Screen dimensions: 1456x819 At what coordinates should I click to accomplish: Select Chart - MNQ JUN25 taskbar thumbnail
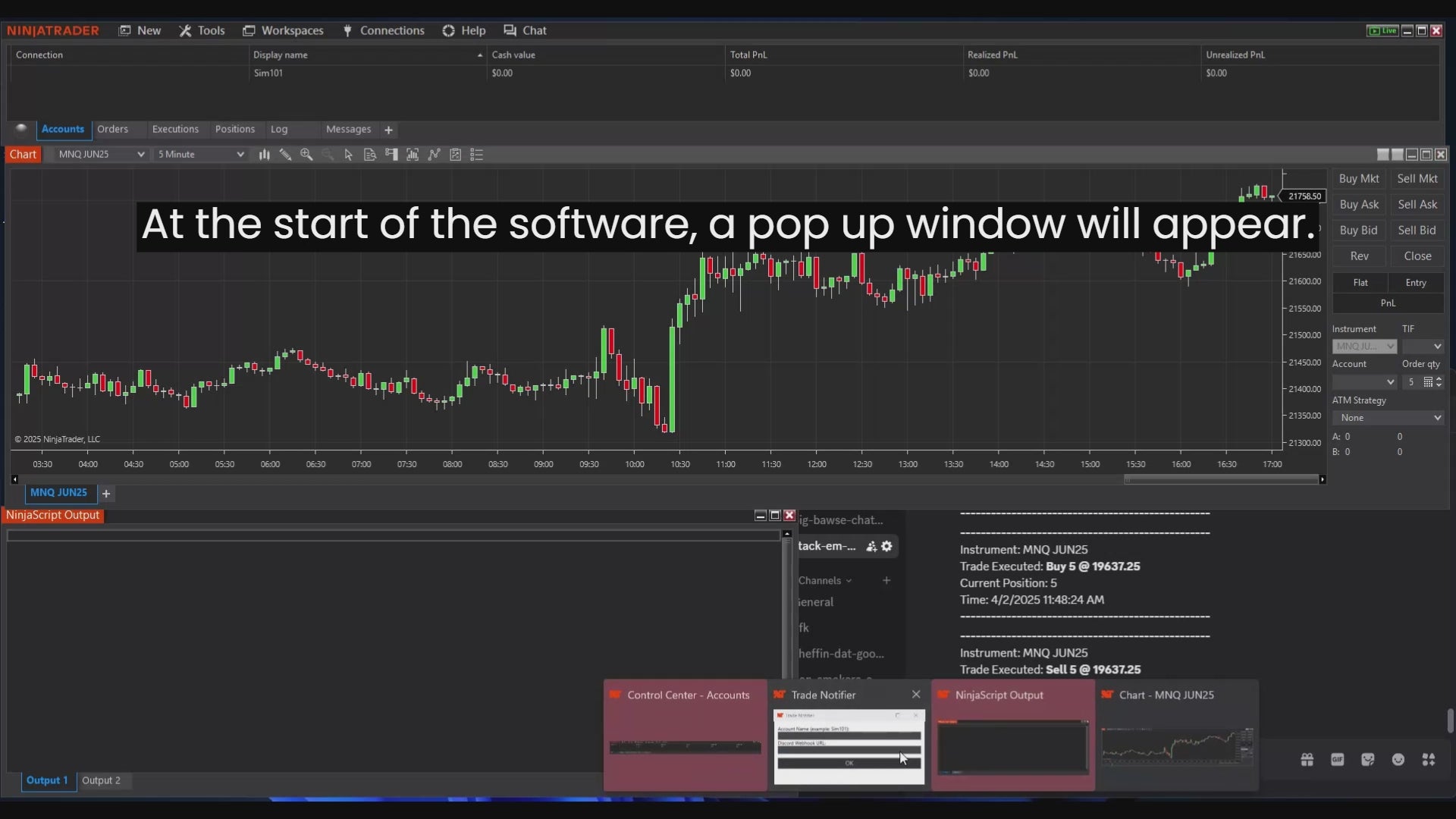coord(1177,735)
